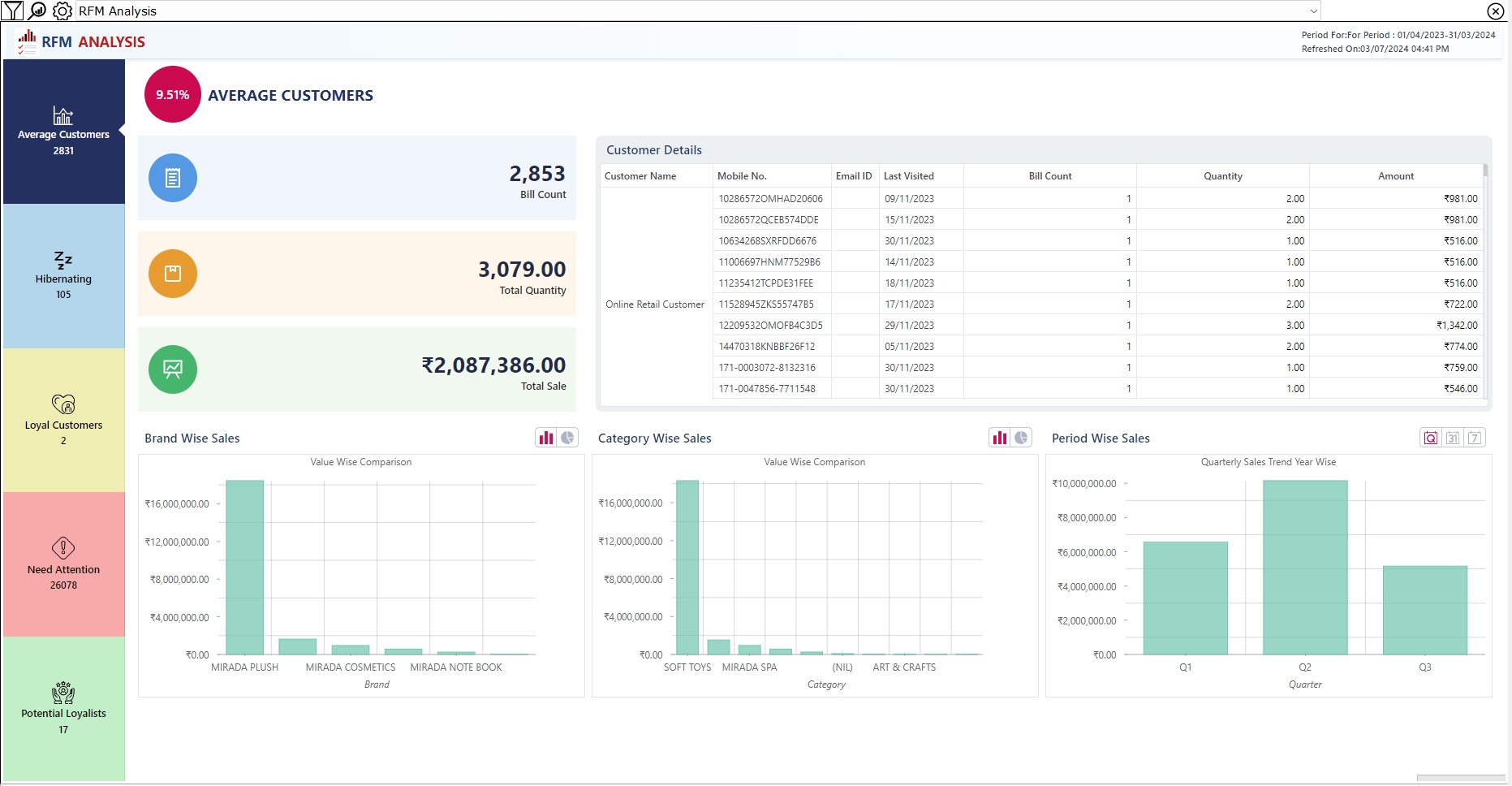Open the settings gear icon
Viewport: 1512px width, 786px height.
[62, 11]
